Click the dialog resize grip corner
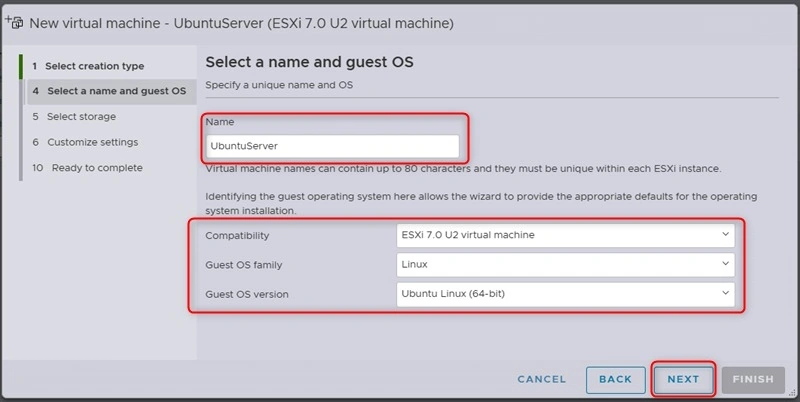The image size is (800, 402). click(792, 392)
